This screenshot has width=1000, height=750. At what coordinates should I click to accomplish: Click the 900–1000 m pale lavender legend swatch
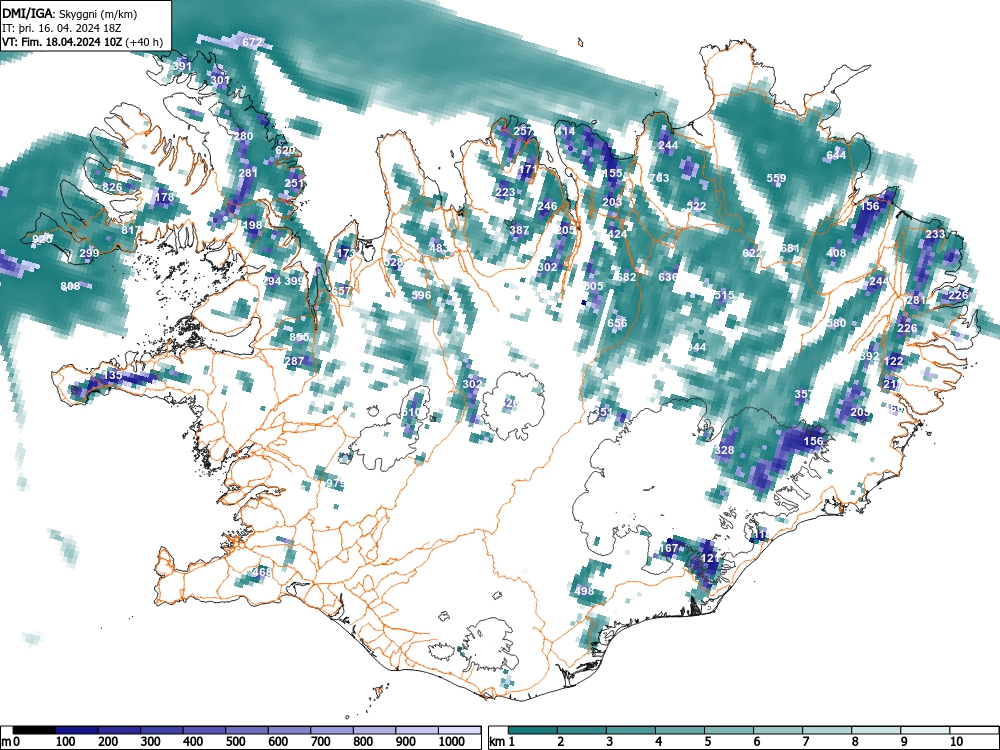pos(417,730)
